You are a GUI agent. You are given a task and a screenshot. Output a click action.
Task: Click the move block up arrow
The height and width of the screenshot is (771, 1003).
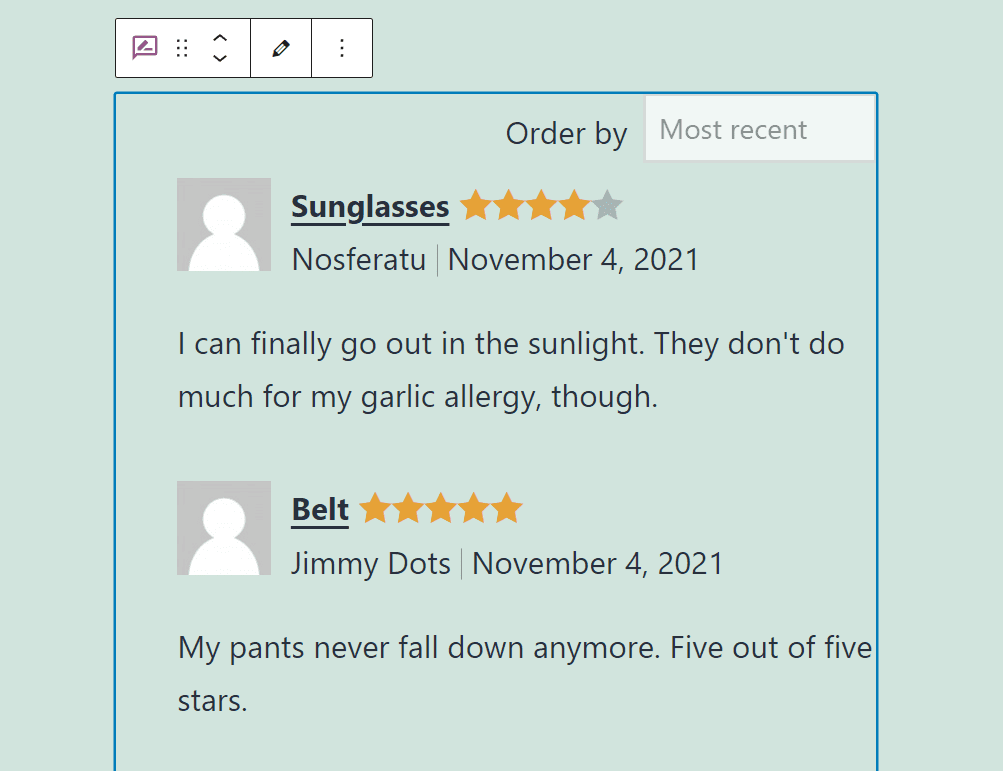pos(219,40)
